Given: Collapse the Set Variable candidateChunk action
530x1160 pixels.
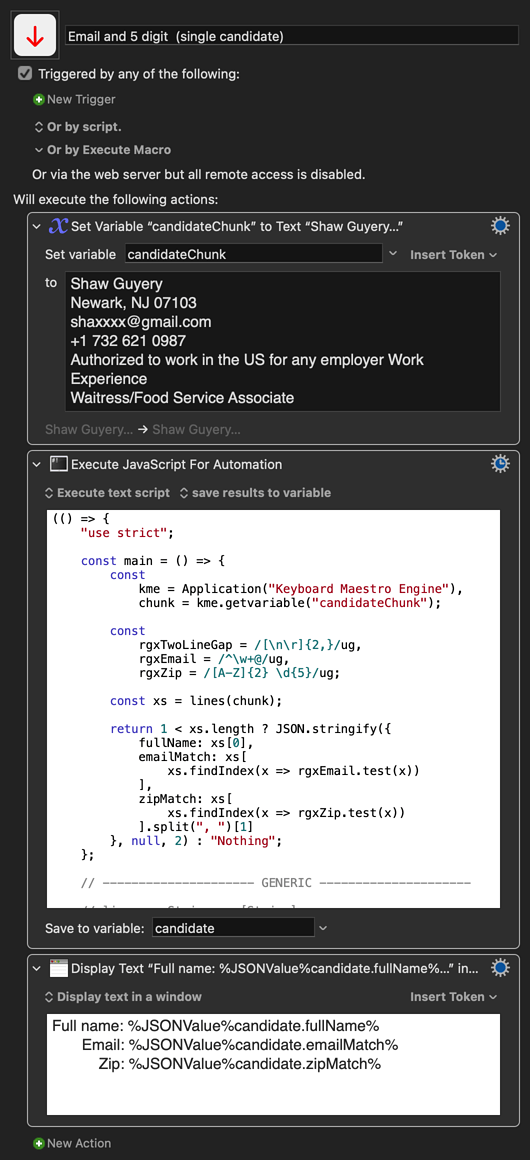Looking at the screenshot, I should click(x=38, y=226).
